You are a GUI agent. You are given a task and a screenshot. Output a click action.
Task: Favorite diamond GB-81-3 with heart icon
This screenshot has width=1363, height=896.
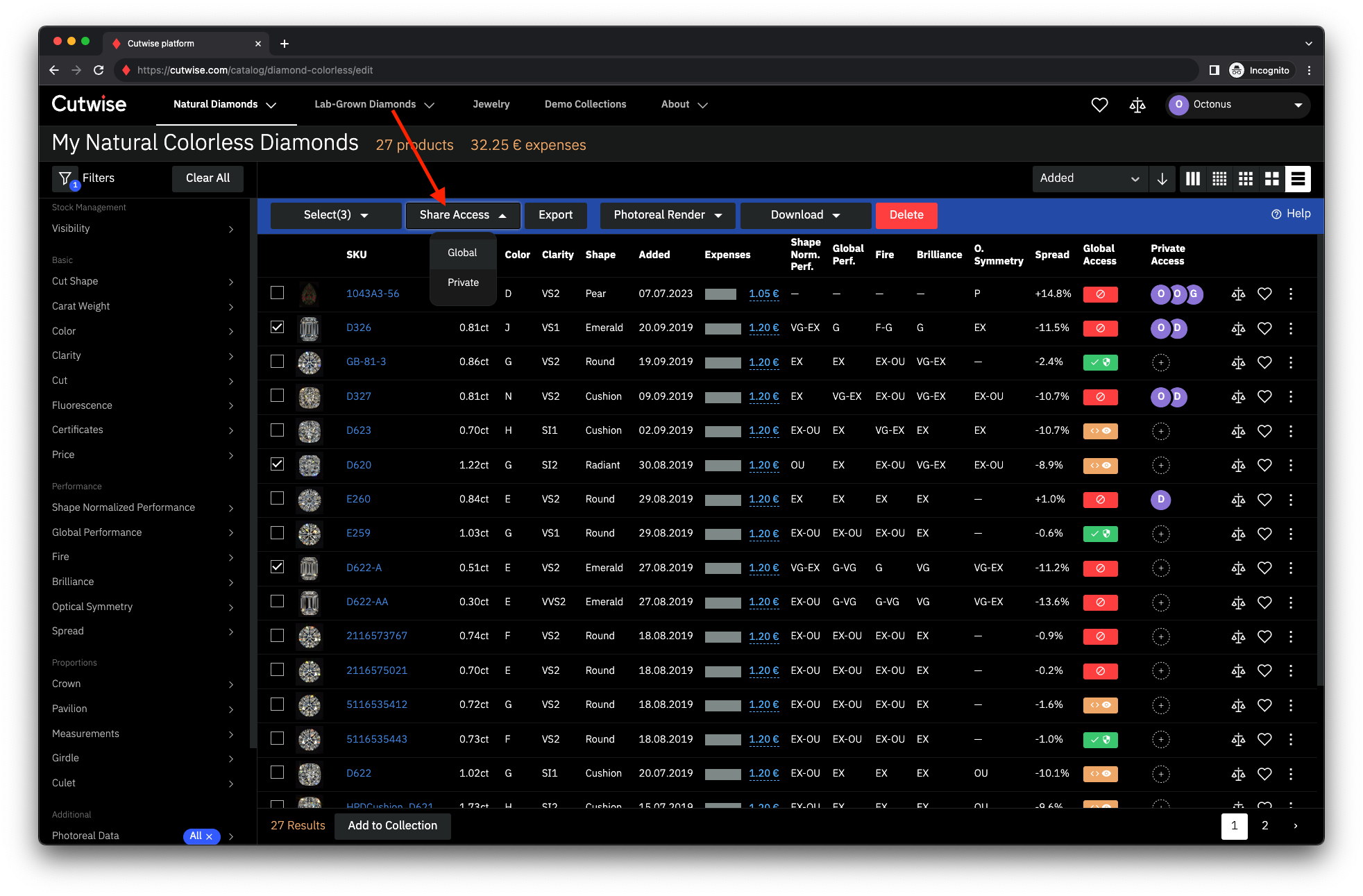pos(1264,362)
